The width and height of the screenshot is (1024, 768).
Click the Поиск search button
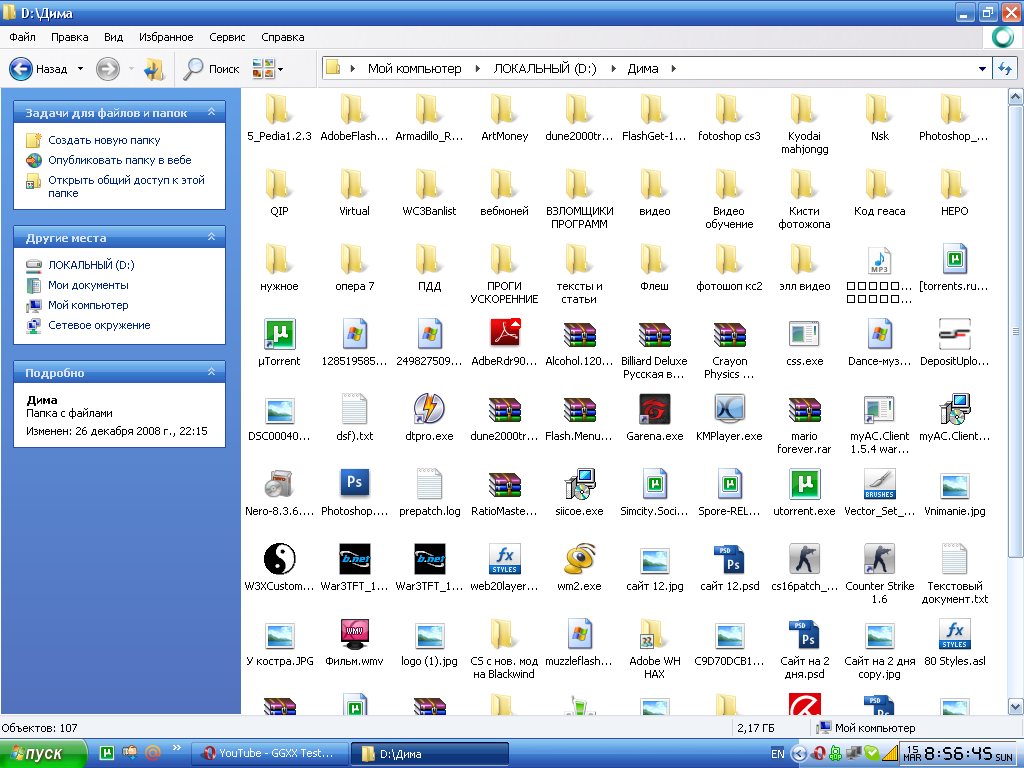pos(211,69)
